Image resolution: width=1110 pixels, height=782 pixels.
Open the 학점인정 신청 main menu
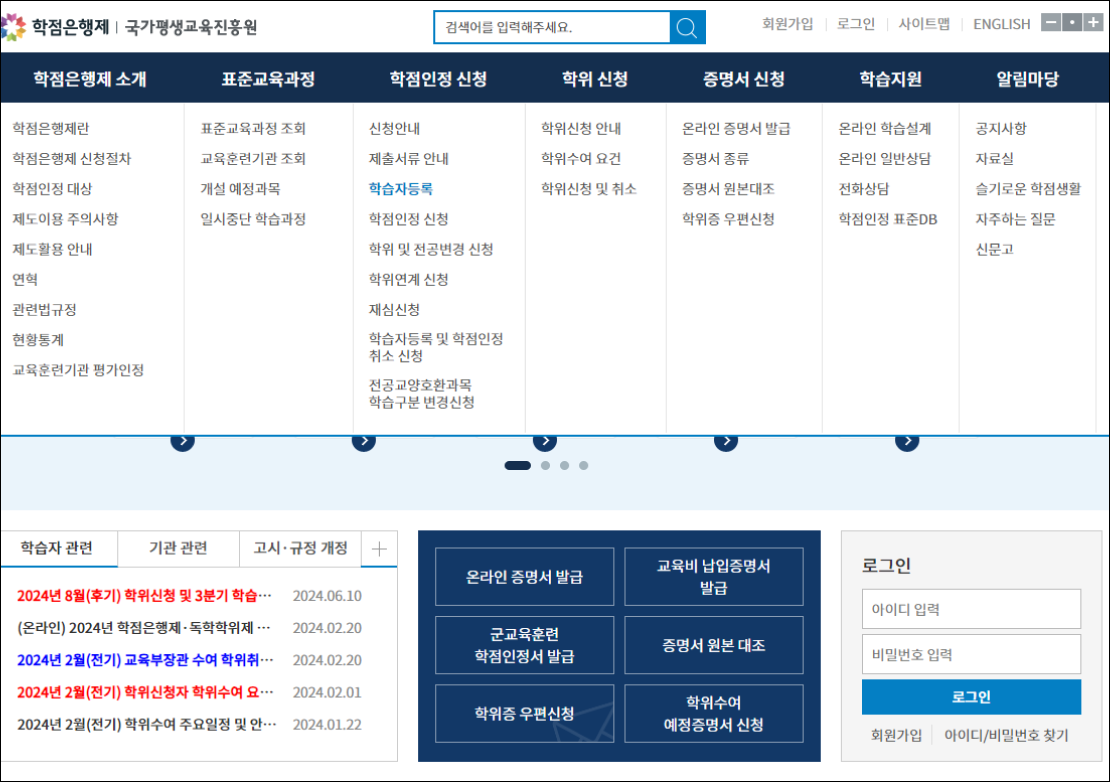[438, 79]
